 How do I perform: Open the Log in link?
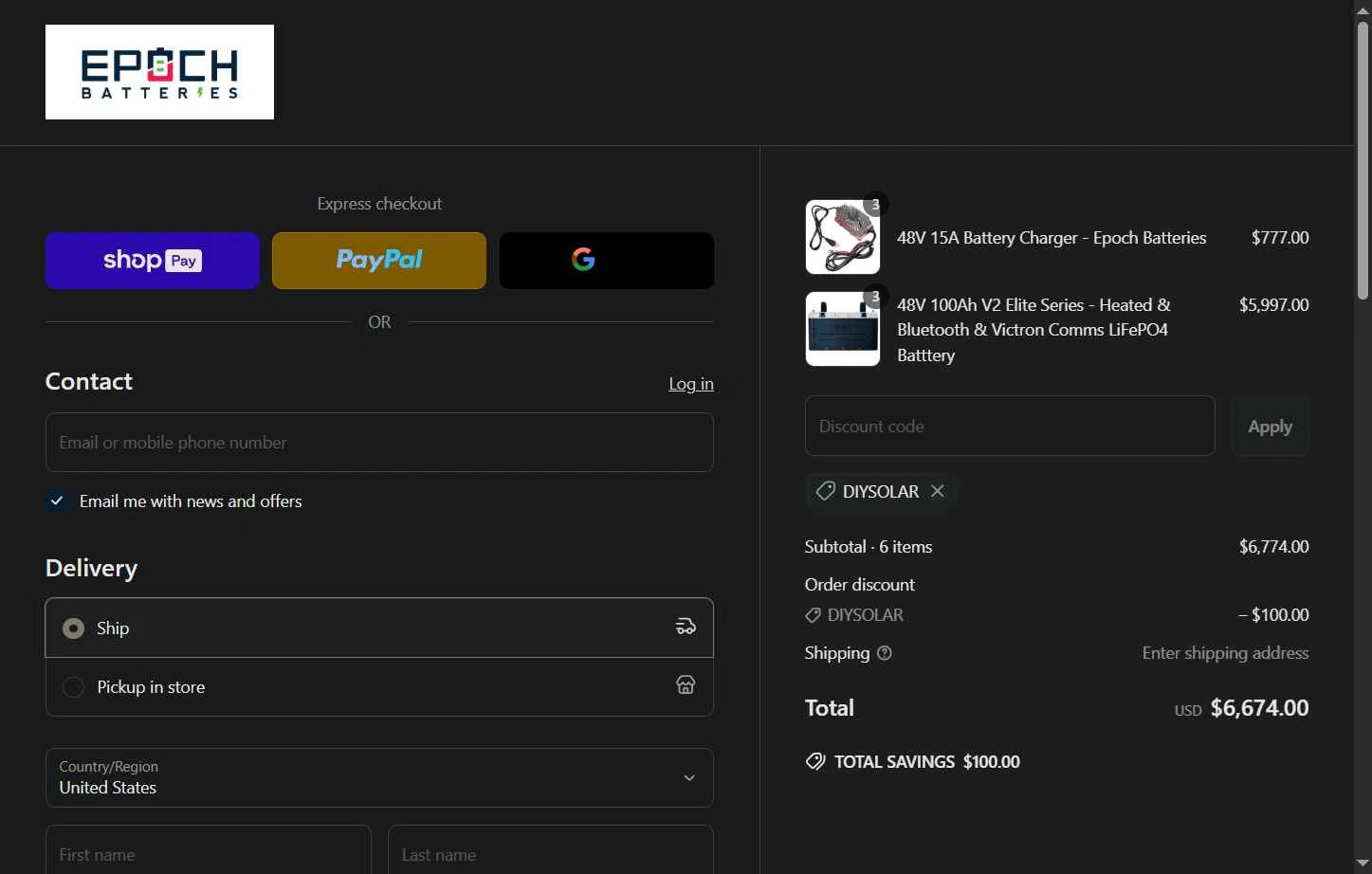[x=691, y=384]
